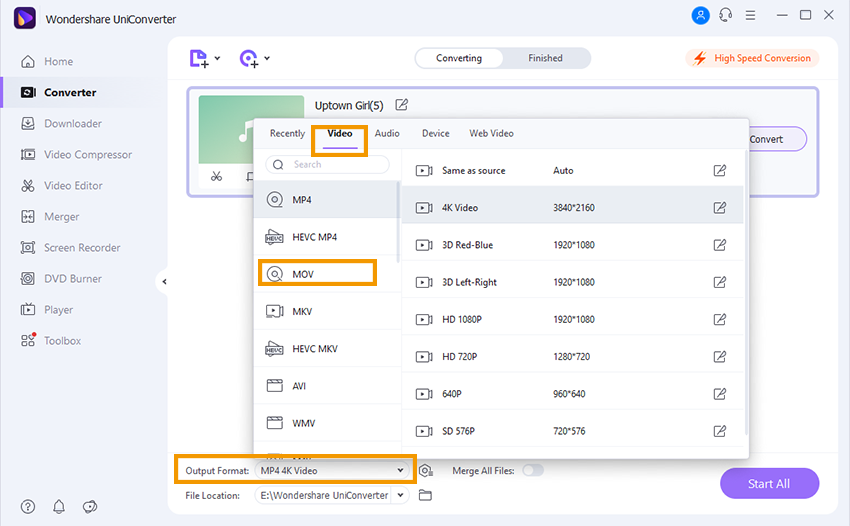Choose Same as source resolution
Image resolution: width=850 pixels, height=526 pixels.
pyautogui.click(x=572, y=170)
